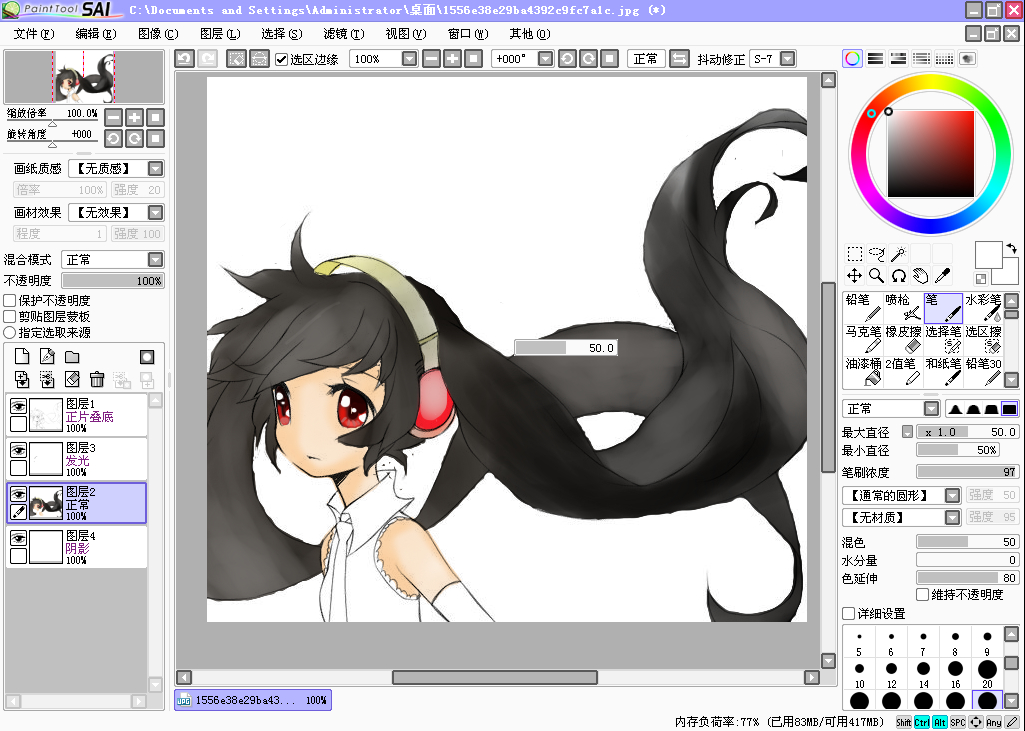Open the +000° rotation angle dropdown
The width and height of the screenshot is (1025, 731).
[545, 59]
